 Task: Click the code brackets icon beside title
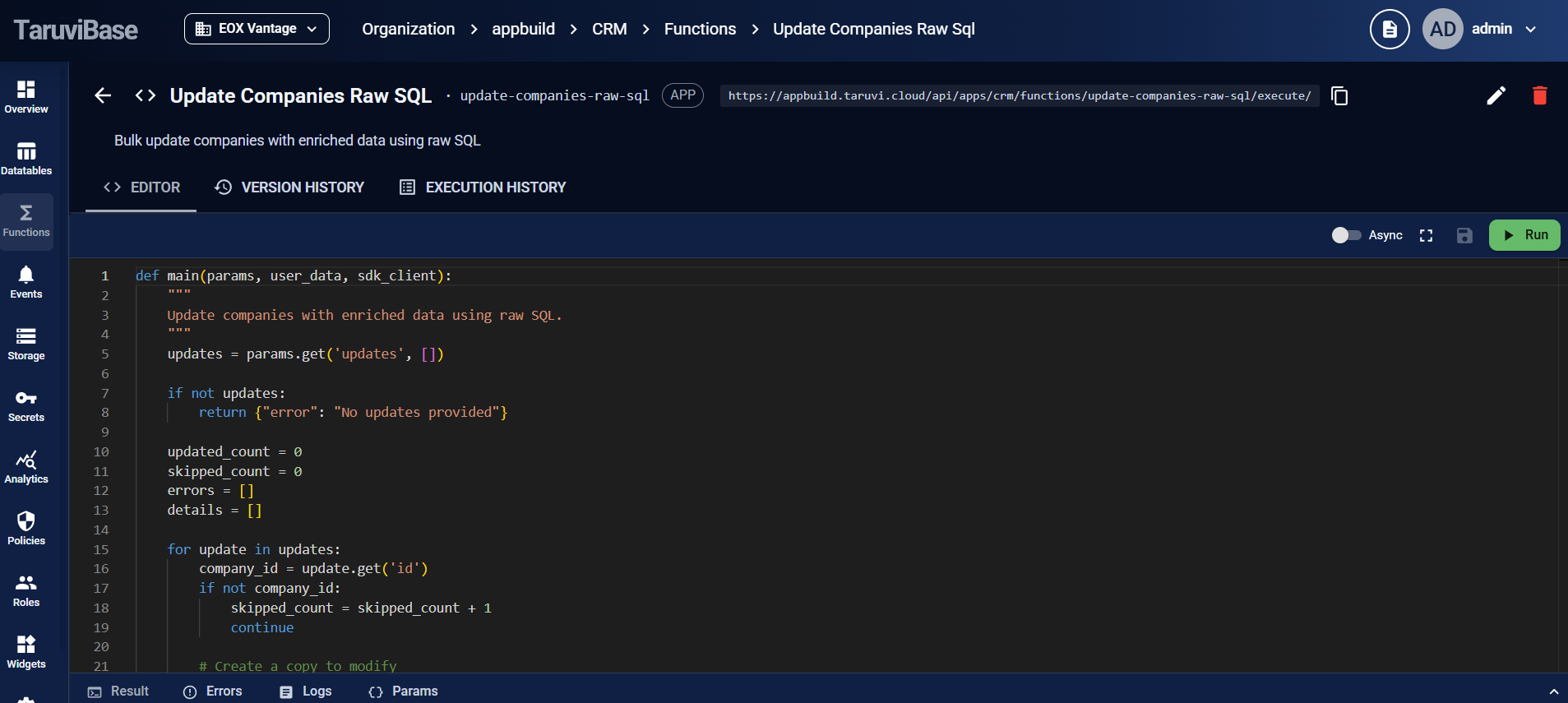[x=146, y=95]
